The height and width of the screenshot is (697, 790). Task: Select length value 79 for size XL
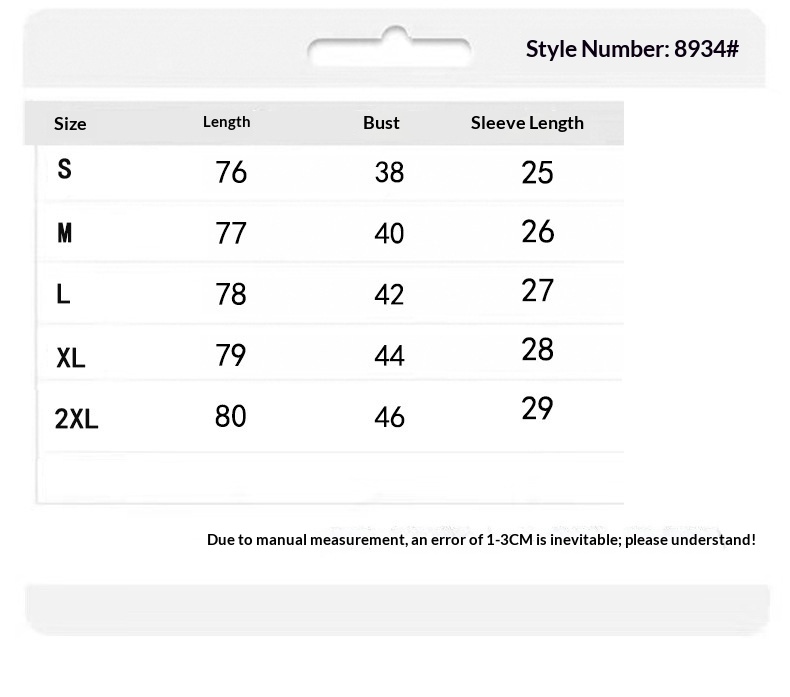[x=231, y=356]
